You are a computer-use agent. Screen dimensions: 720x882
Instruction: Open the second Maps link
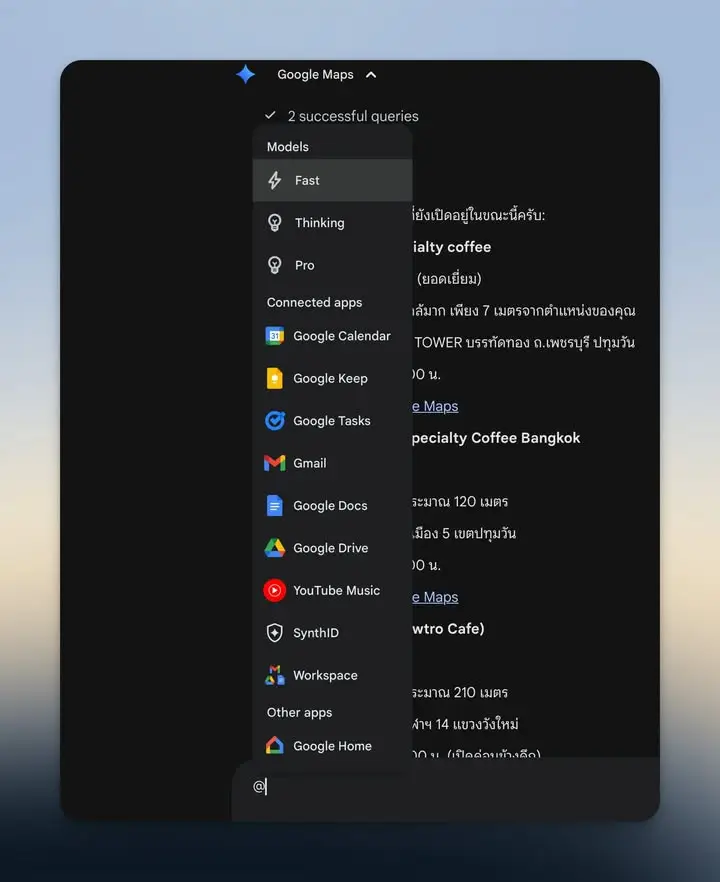tap(435, 597)
